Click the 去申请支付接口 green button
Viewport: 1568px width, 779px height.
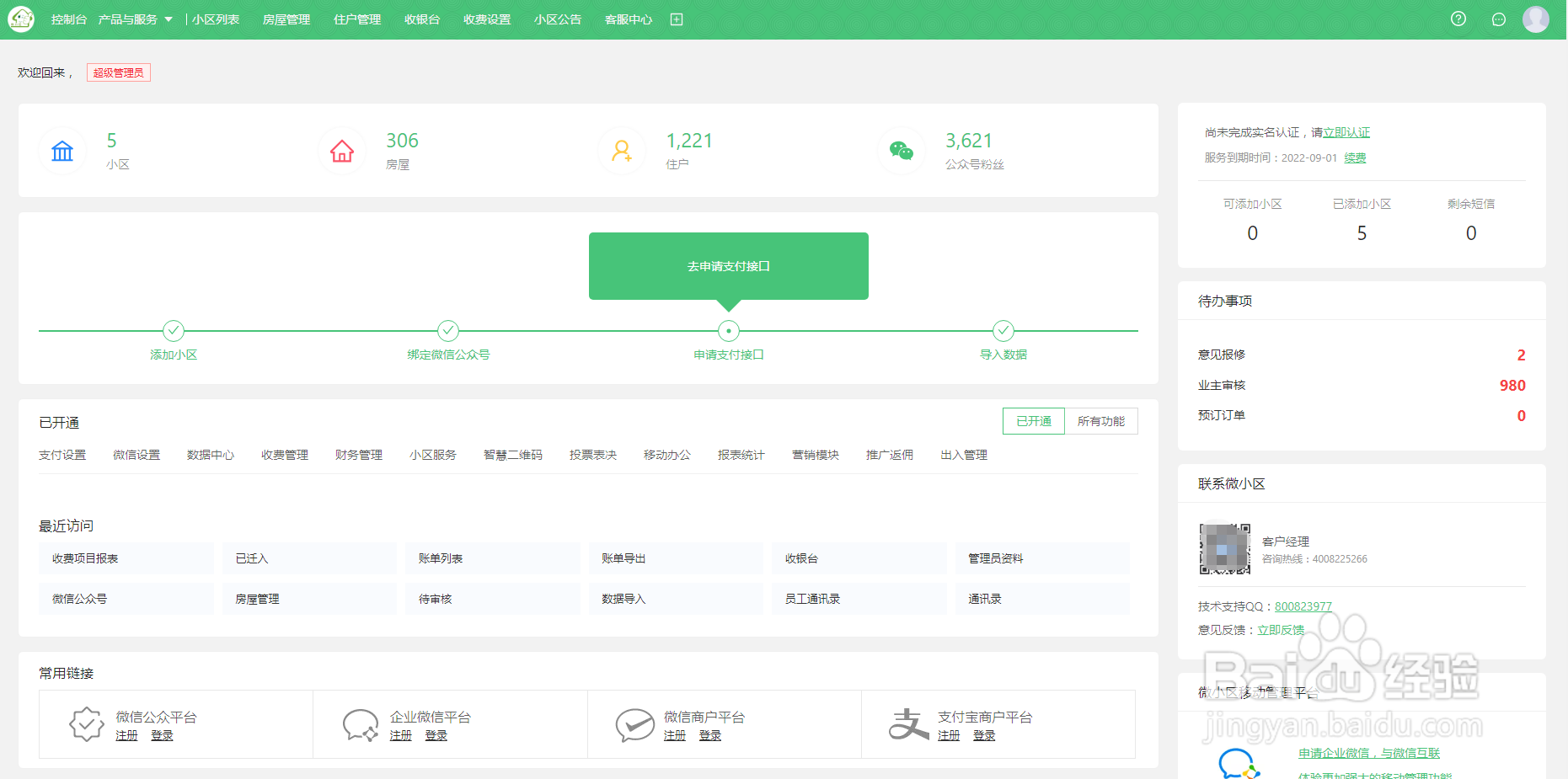pyautogui.click(x=729, y=266)
